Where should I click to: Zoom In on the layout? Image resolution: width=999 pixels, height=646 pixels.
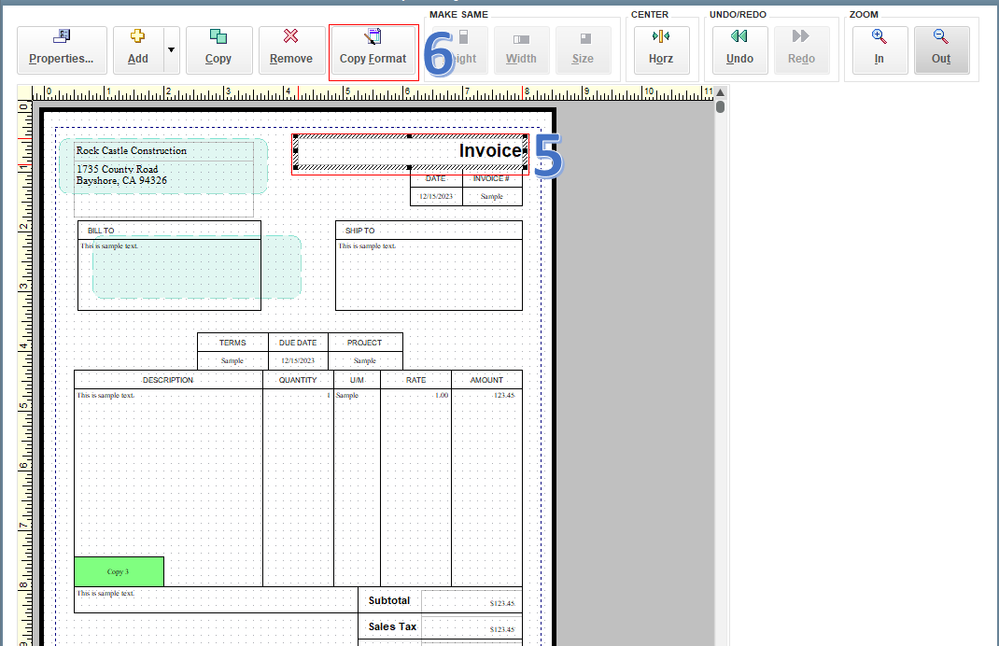click(x=880, y=50)
